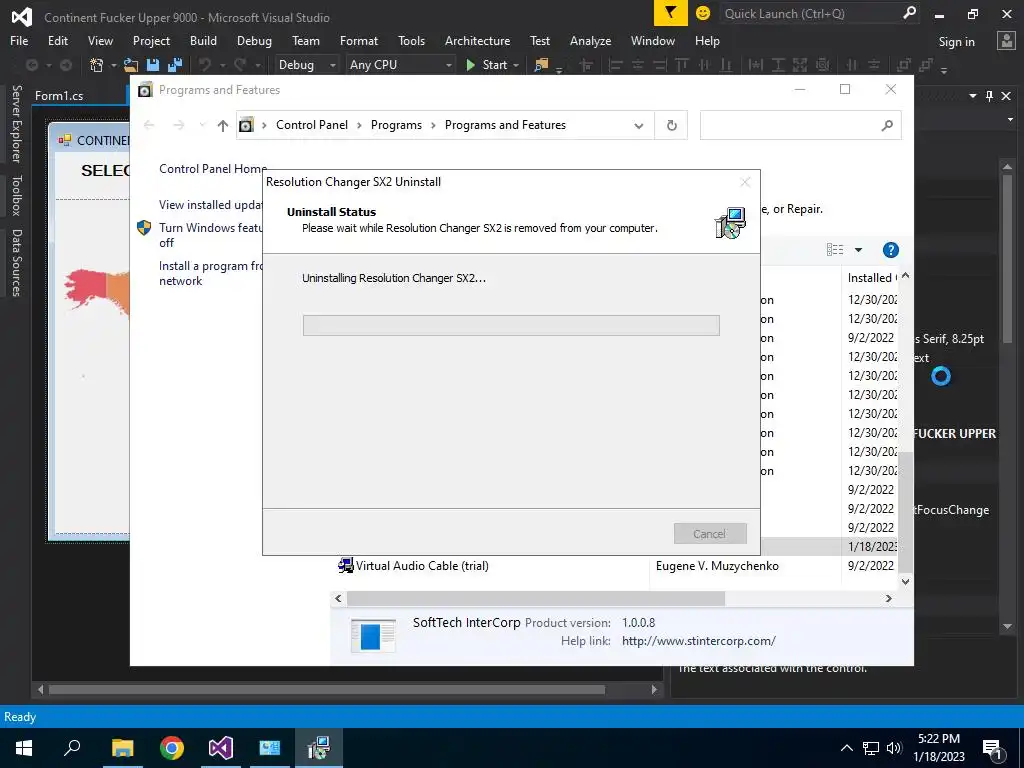This screenshot has width=1024, height=768.
Task: Open the Architecture menu
Action: coord(477,40)
